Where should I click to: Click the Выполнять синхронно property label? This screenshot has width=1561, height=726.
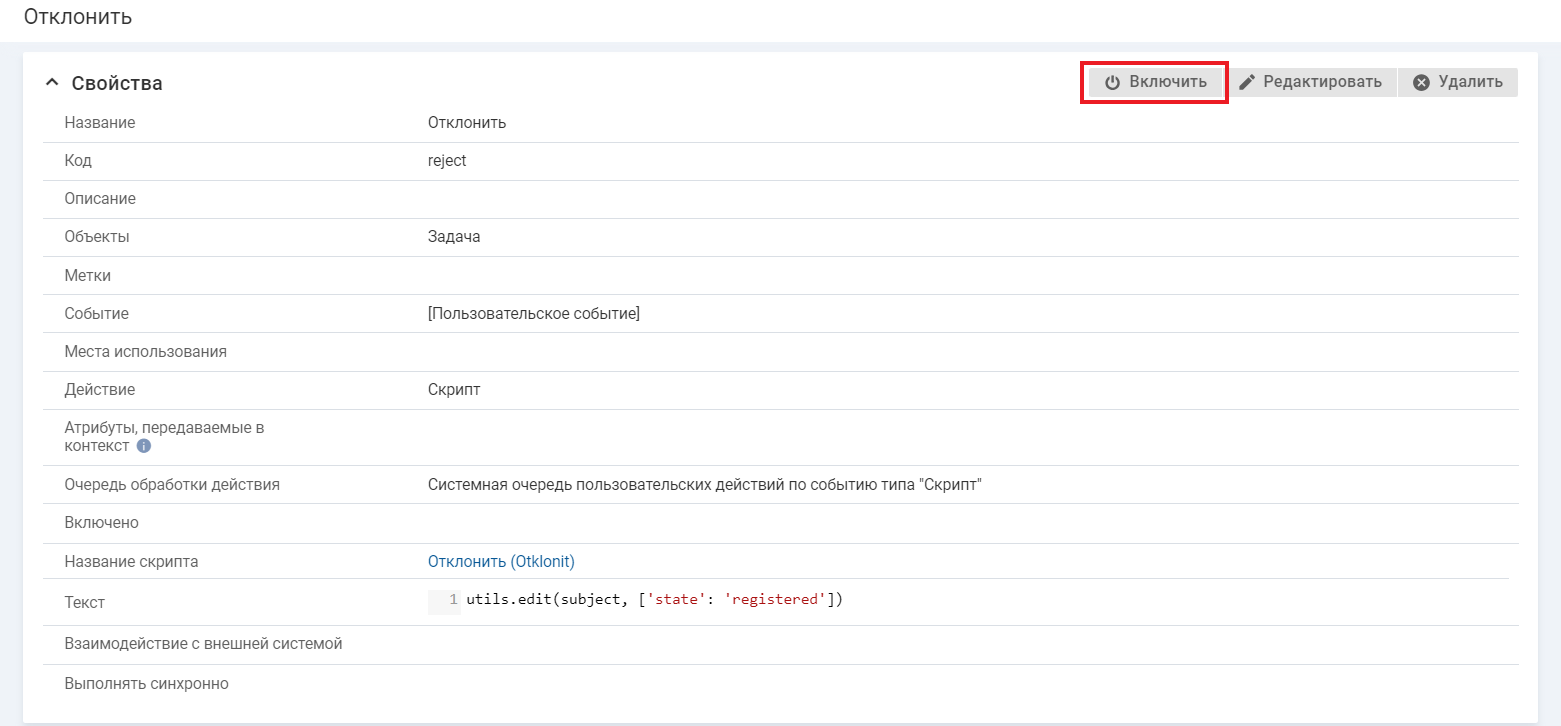(146, 684)
